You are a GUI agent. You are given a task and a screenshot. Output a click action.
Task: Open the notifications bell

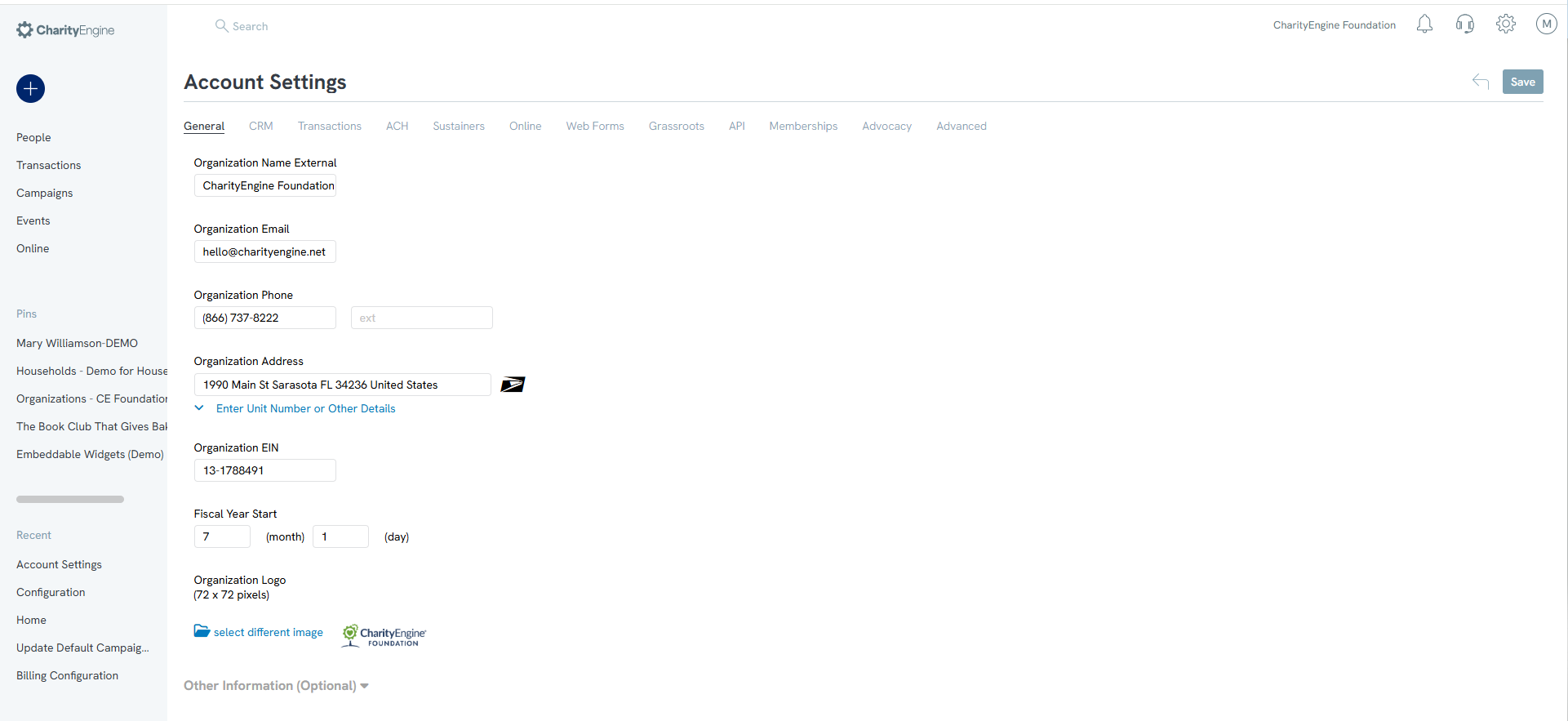pyautogui.click(x=1424, y=24)
